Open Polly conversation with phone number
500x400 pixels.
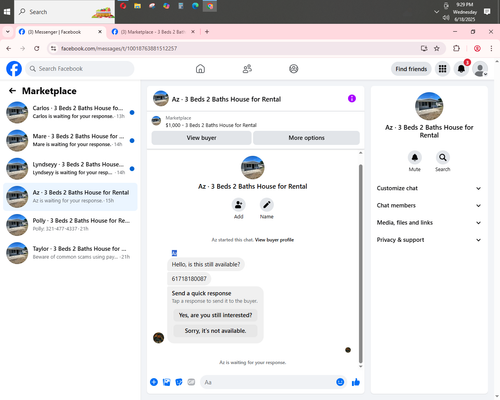coord(70,225)
